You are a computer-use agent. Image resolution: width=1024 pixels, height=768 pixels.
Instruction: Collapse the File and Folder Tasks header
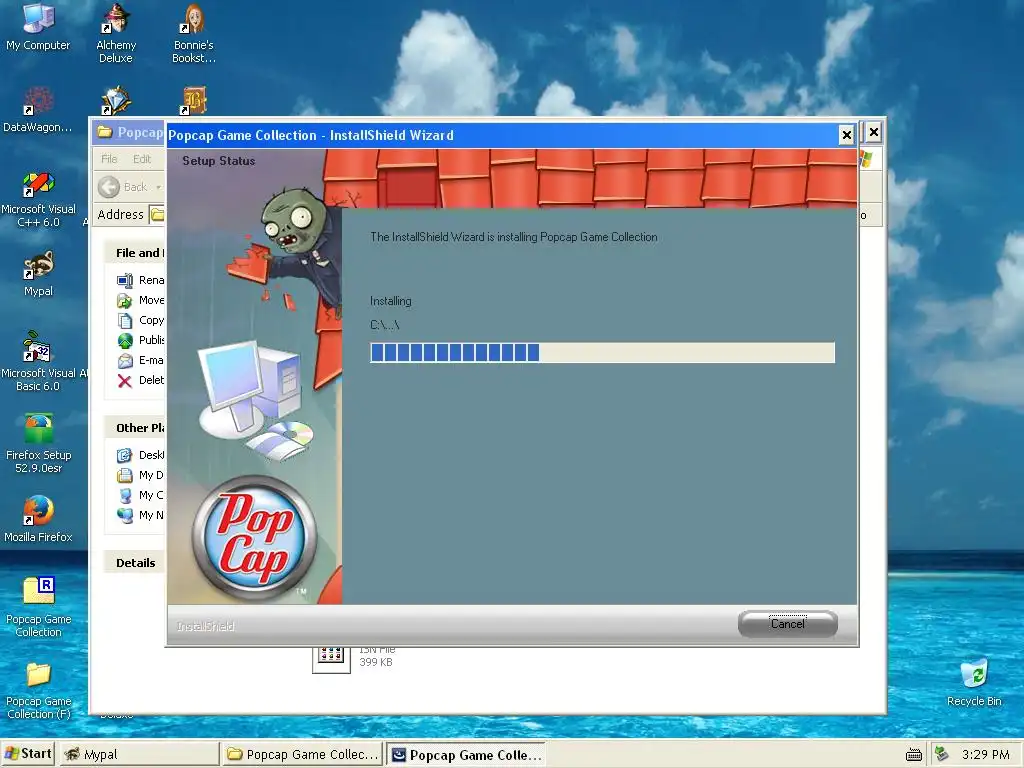point(135,253)
